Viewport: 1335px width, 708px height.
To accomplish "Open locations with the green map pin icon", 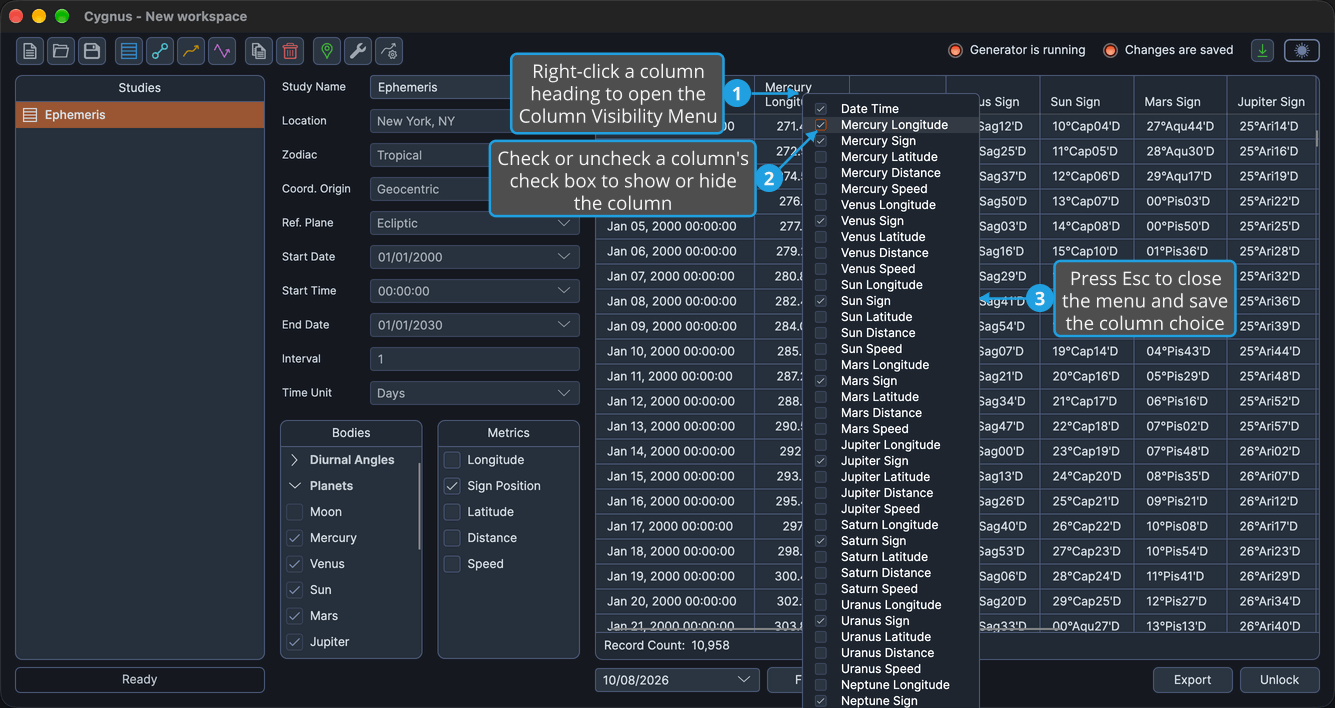I will [327, 51].
